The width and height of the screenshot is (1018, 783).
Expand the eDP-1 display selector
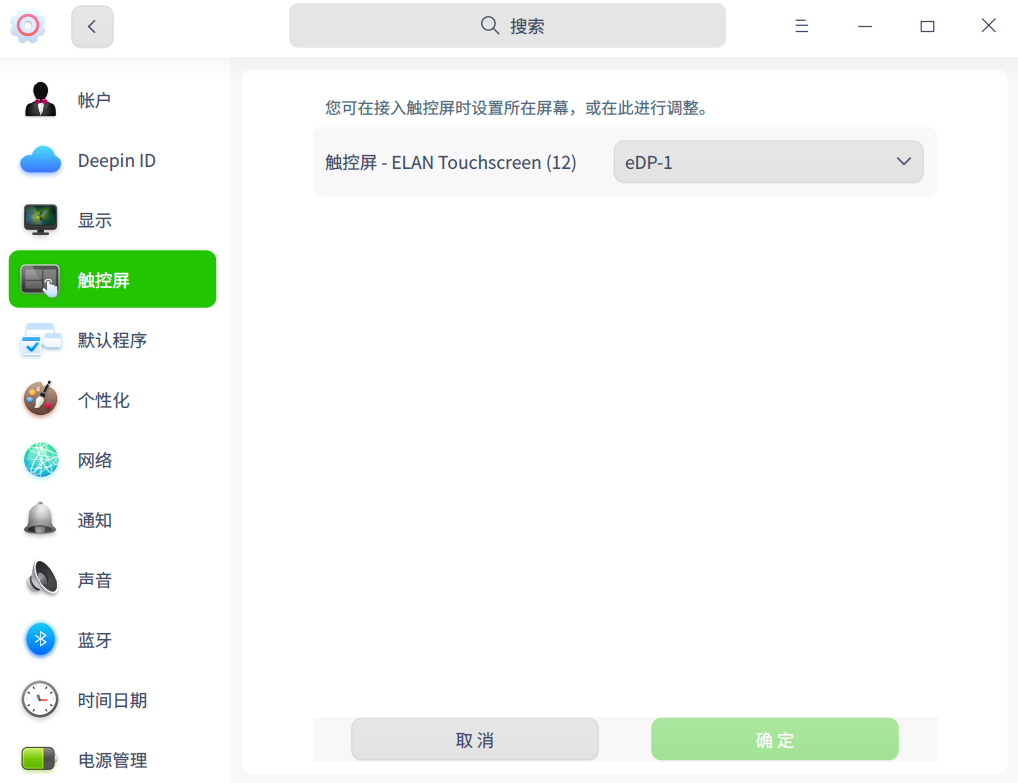click(902, 161)
